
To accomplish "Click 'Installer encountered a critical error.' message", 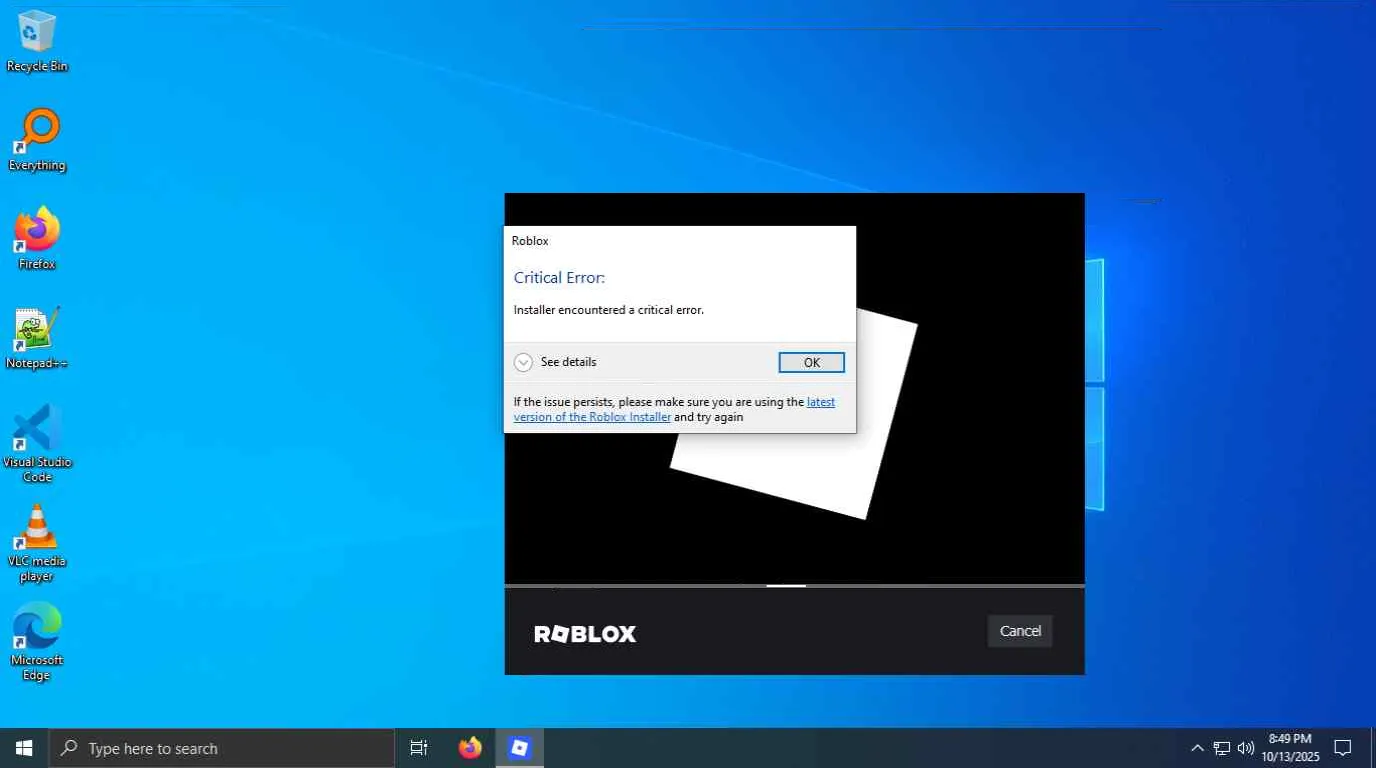I will [609, 310].
